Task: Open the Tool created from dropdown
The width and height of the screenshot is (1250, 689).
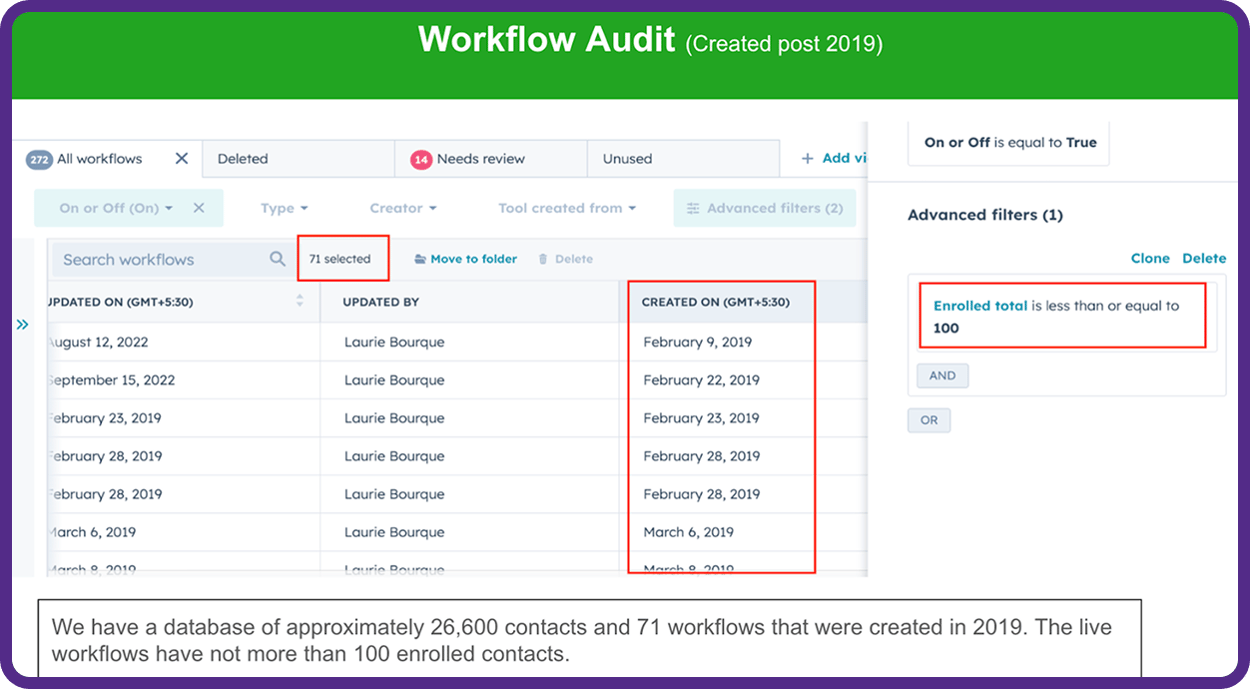Action: tap(567, 208)
